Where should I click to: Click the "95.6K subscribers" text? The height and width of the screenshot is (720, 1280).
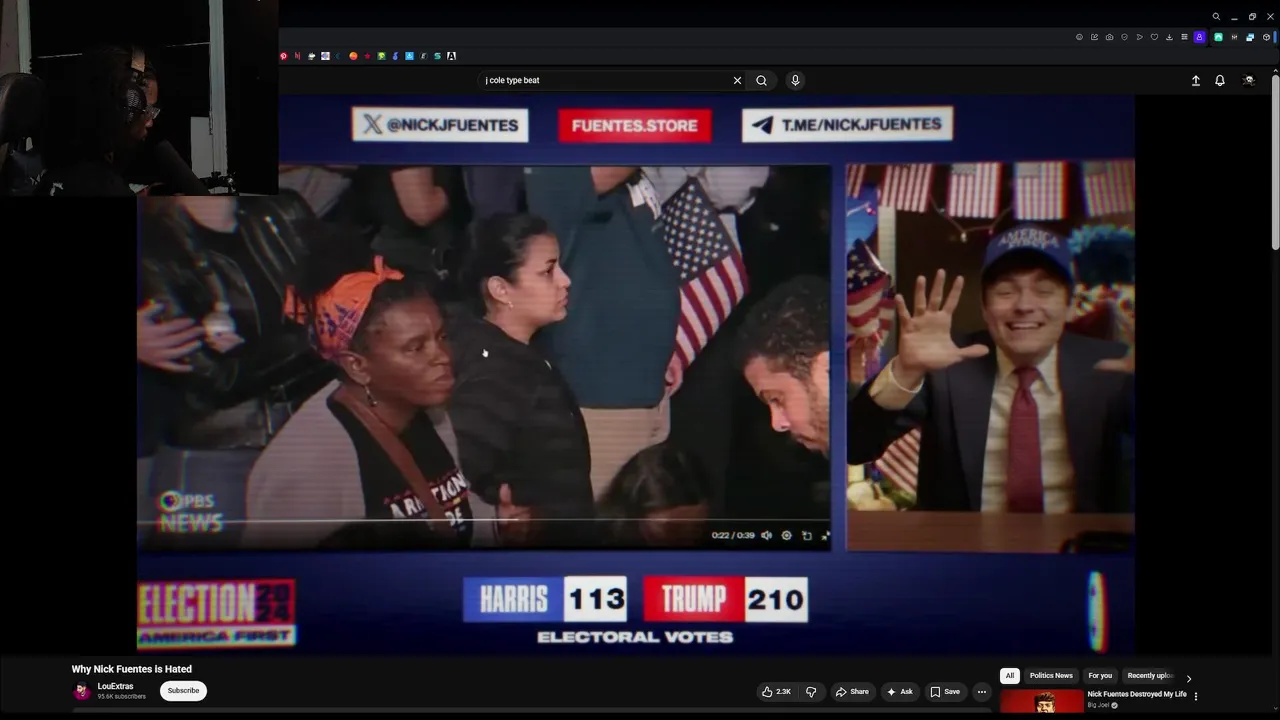point(121,697)
